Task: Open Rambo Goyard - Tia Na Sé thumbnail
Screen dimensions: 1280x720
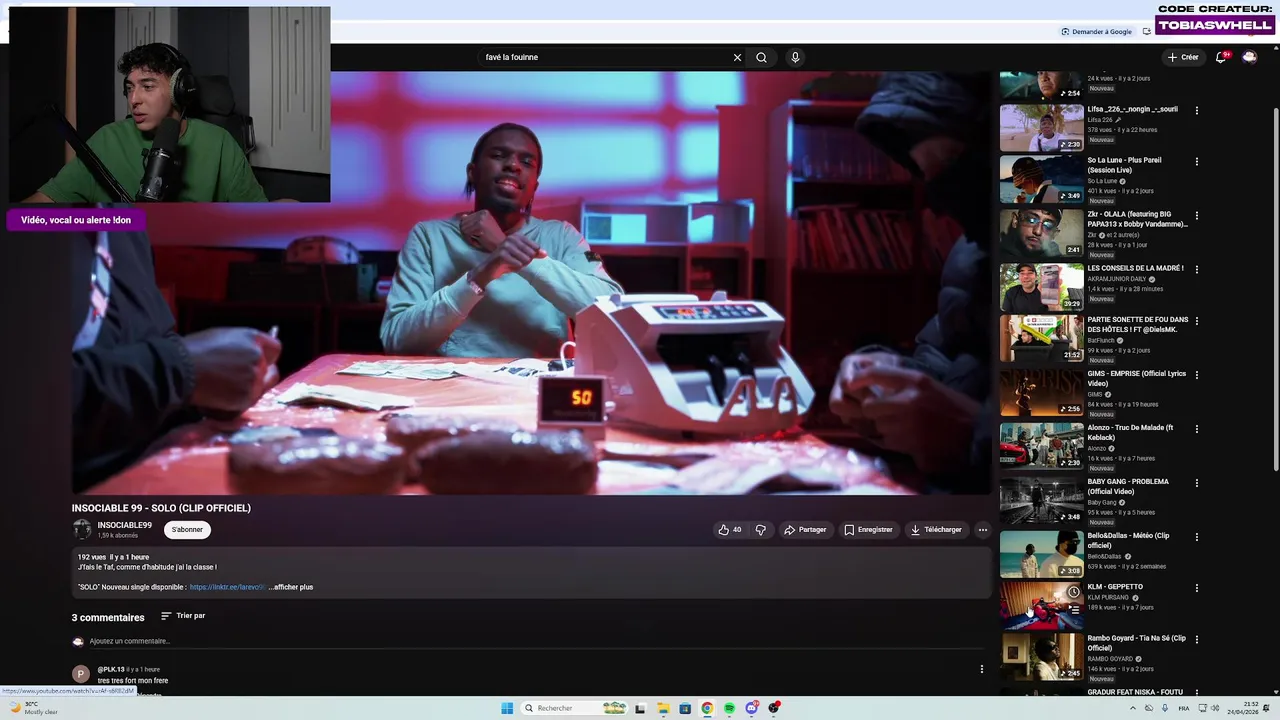Action: pyautogui.click(x=1041, y=657)
